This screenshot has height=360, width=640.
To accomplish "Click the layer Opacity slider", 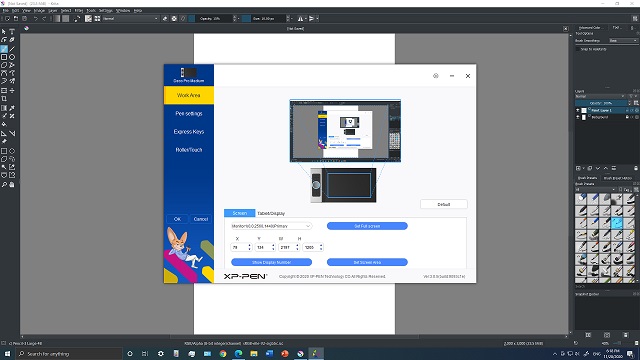I will [x=602, y=103].
